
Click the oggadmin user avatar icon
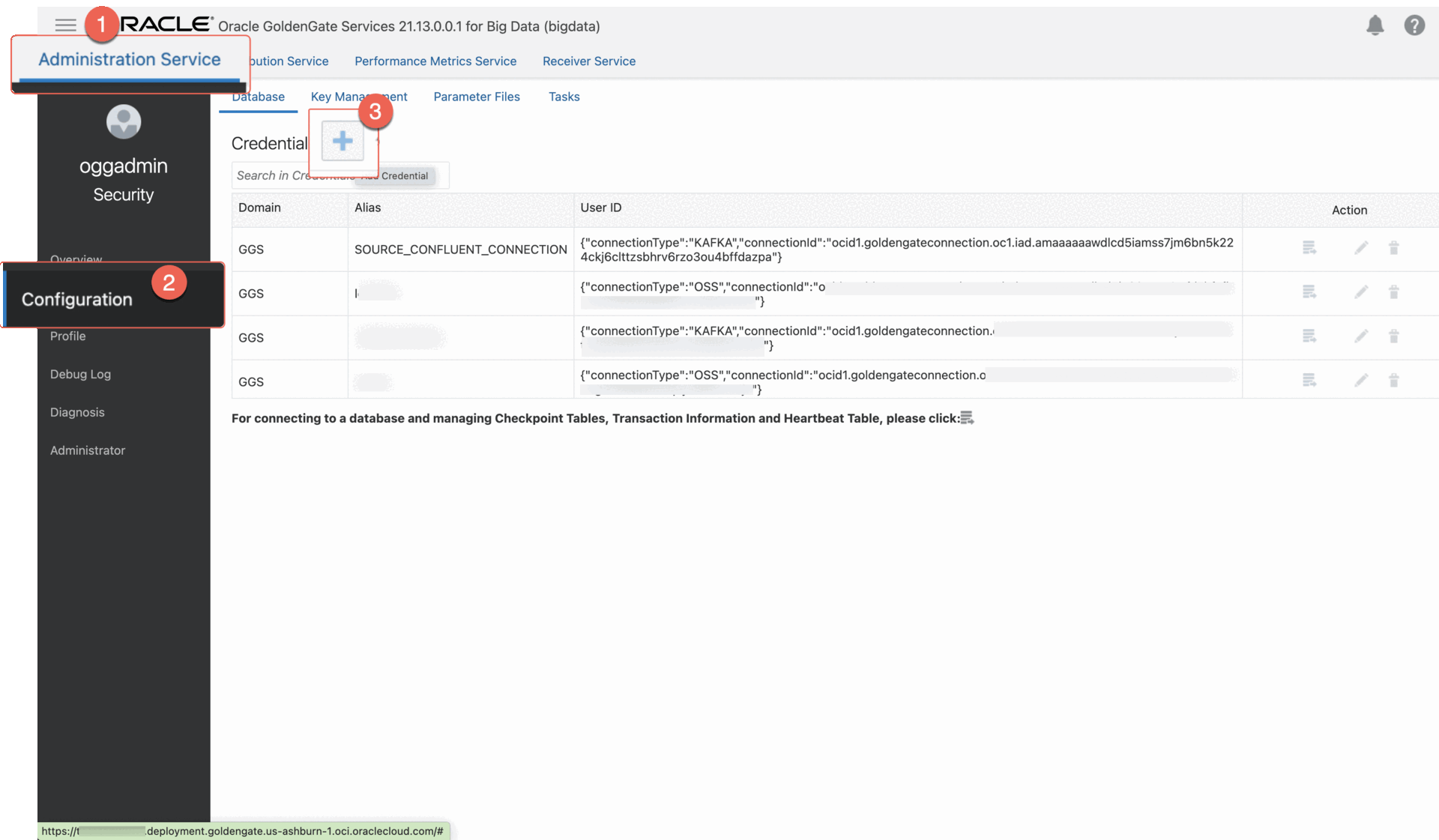[x=124, y=121]
